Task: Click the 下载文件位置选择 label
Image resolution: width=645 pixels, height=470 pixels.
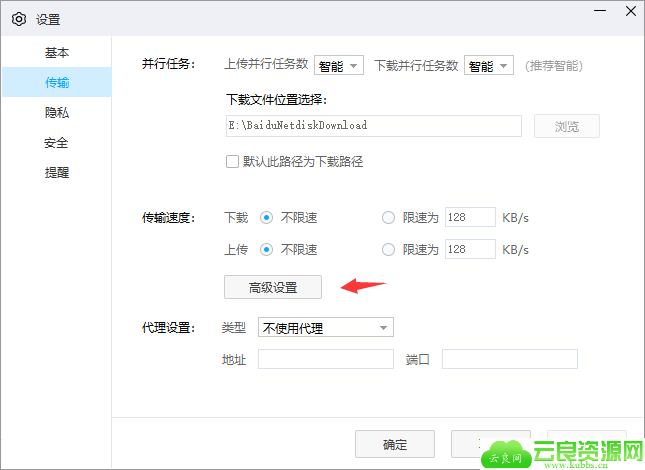Action: (x=276, y=100)
